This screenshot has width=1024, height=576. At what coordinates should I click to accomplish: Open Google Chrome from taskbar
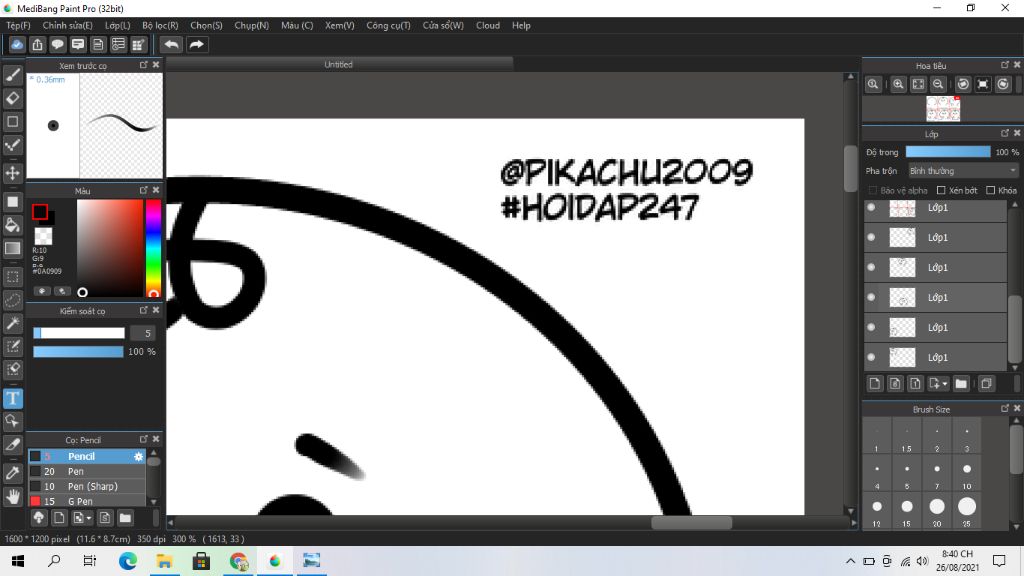coord(238,561)
